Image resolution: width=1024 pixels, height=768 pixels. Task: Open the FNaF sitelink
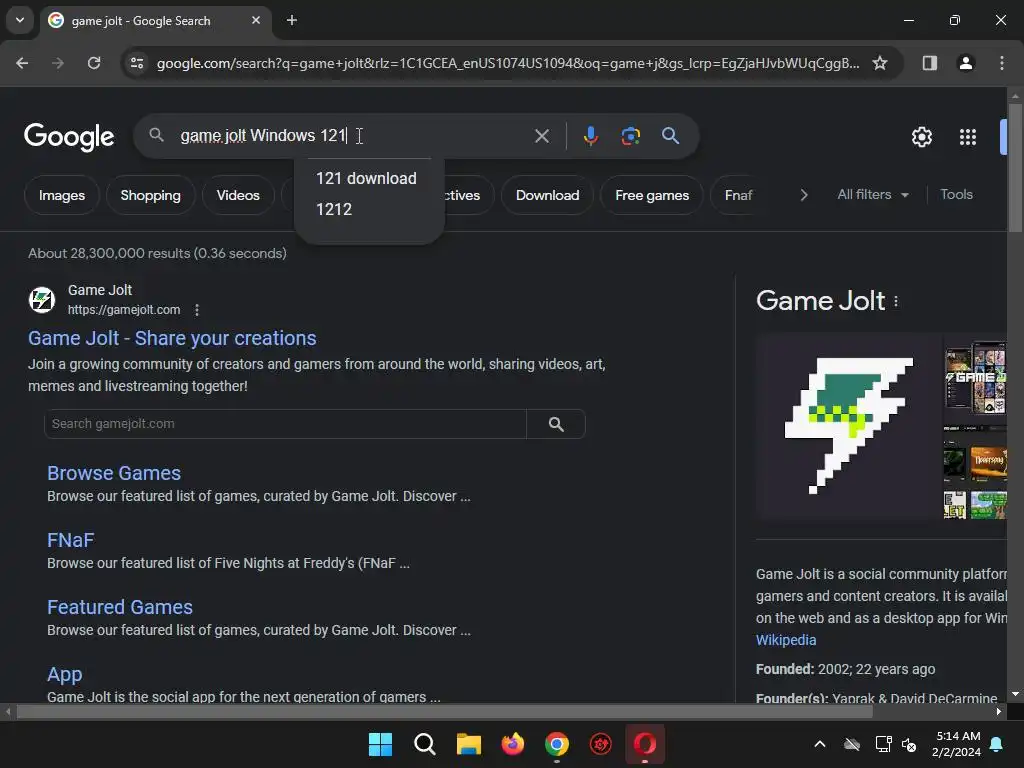(71, 540)
